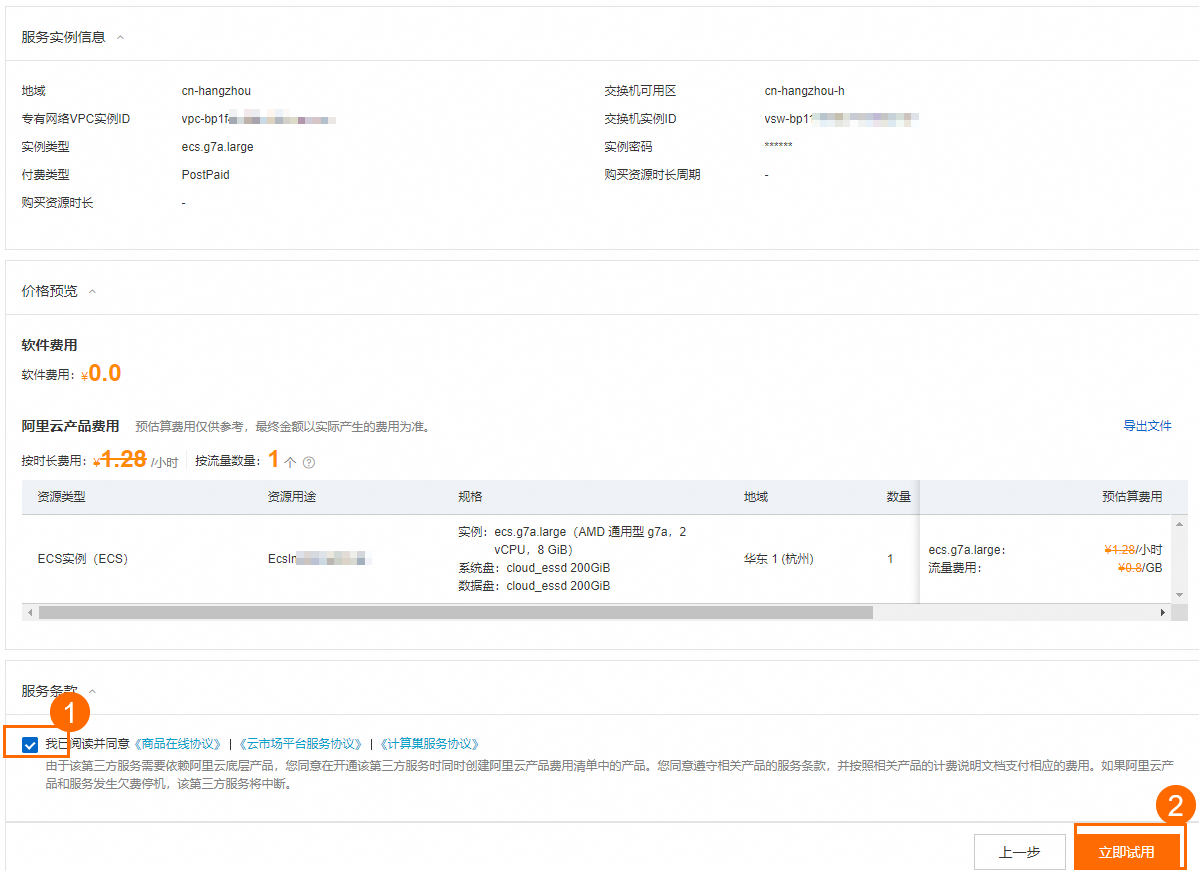Click the 实例密码 masked ****** value
Screen dimensions: 1199x871
(x=778, y=145)
